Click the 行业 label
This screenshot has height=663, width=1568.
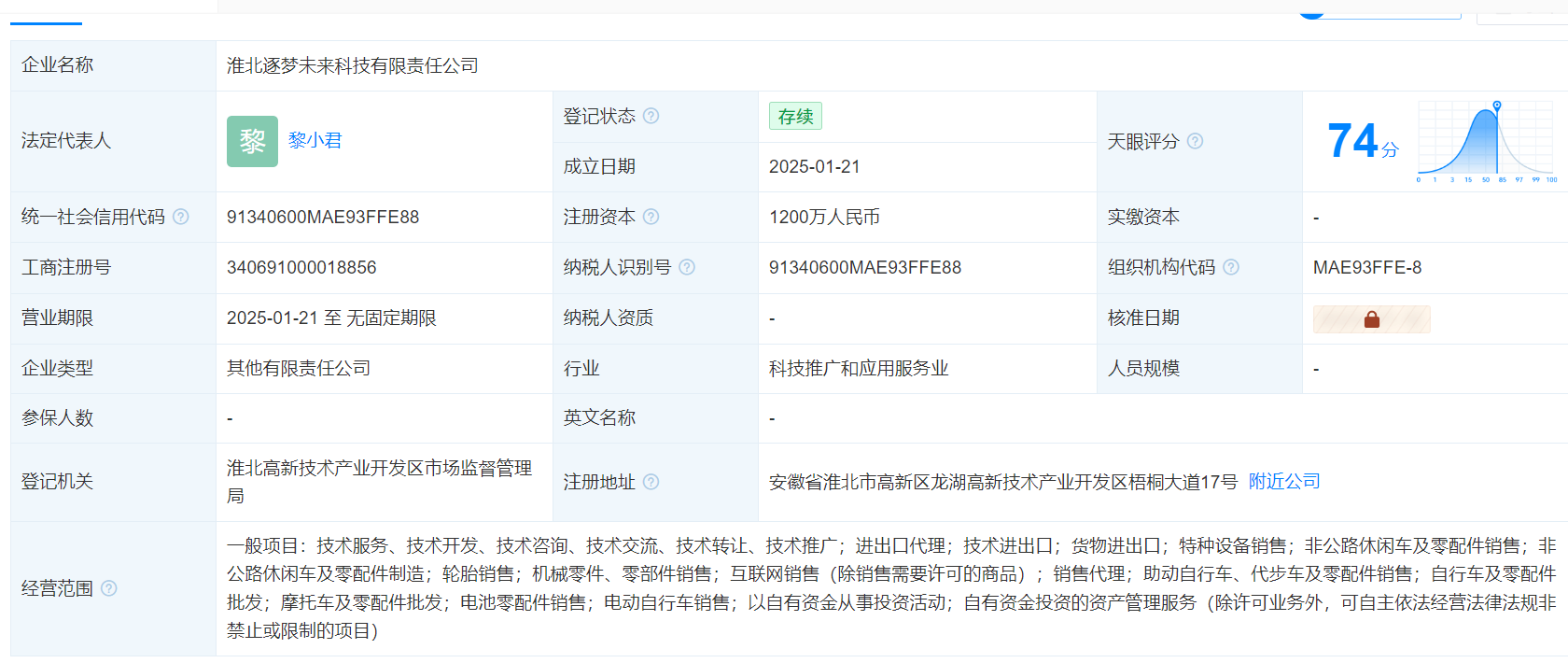[581, 368]
